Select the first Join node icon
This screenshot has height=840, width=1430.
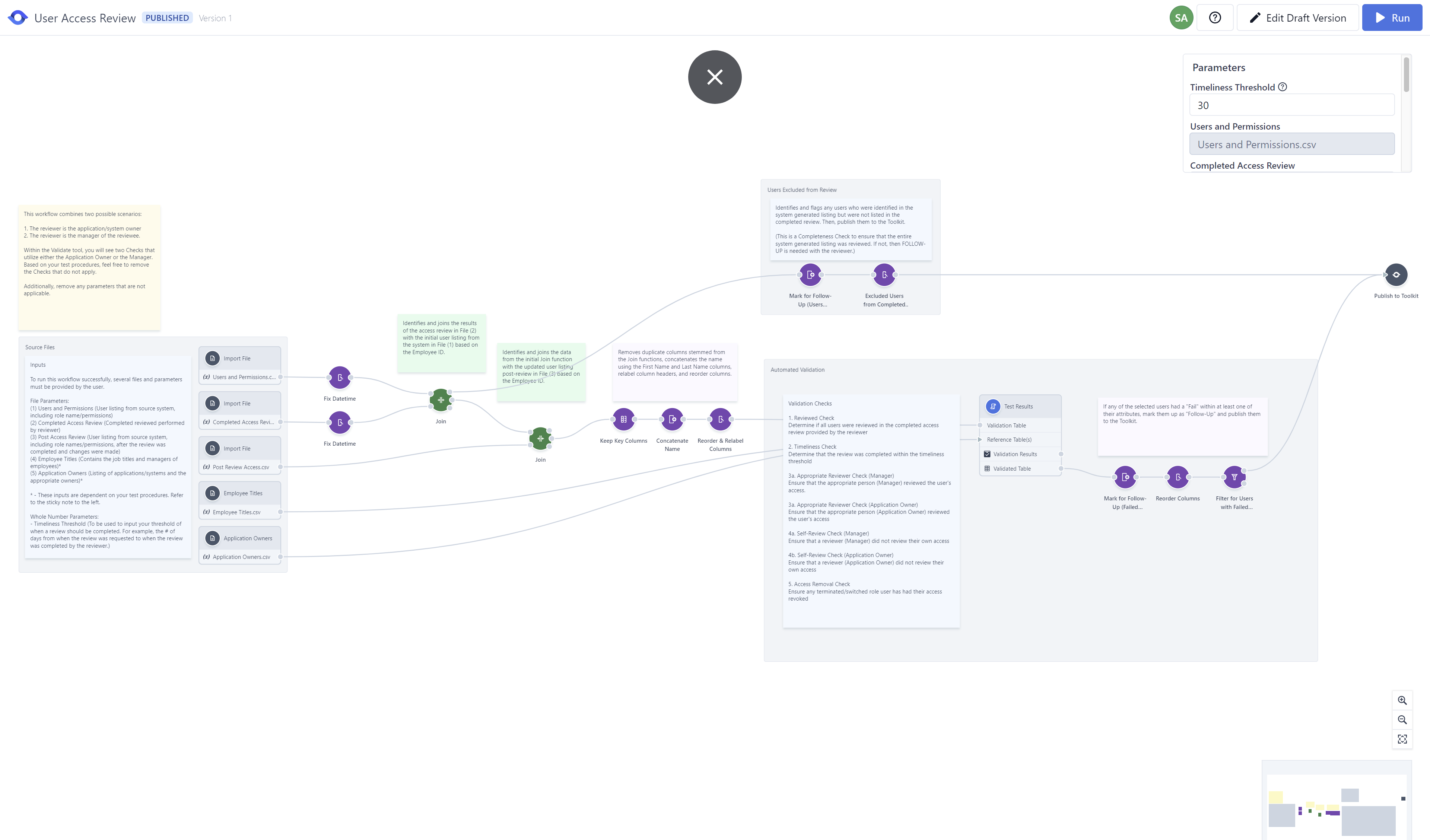pyautogui.click(x=440, y=400)
